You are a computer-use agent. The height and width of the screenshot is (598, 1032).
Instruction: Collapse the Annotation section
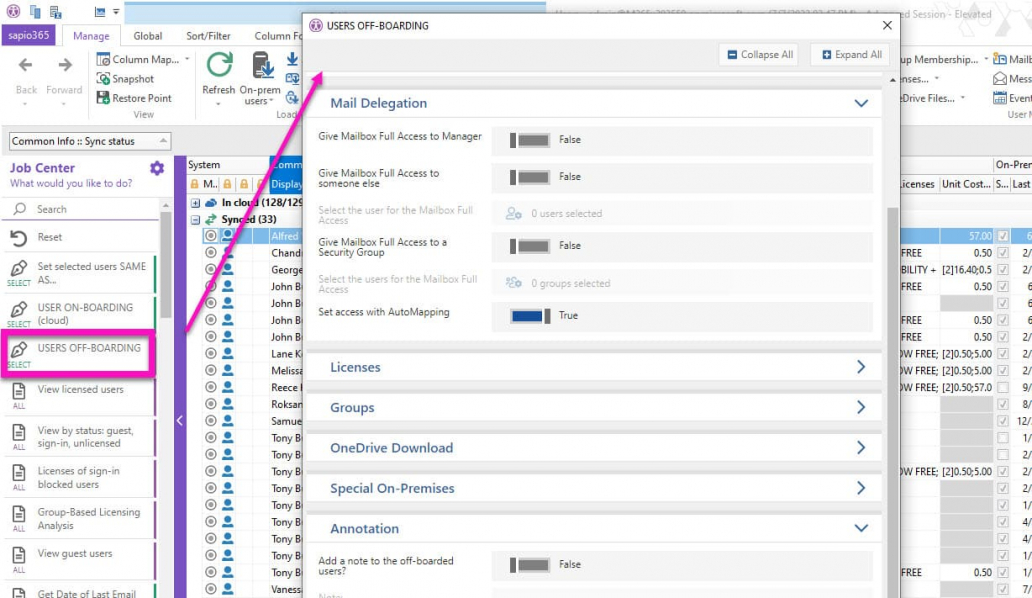tap(861, 528)
